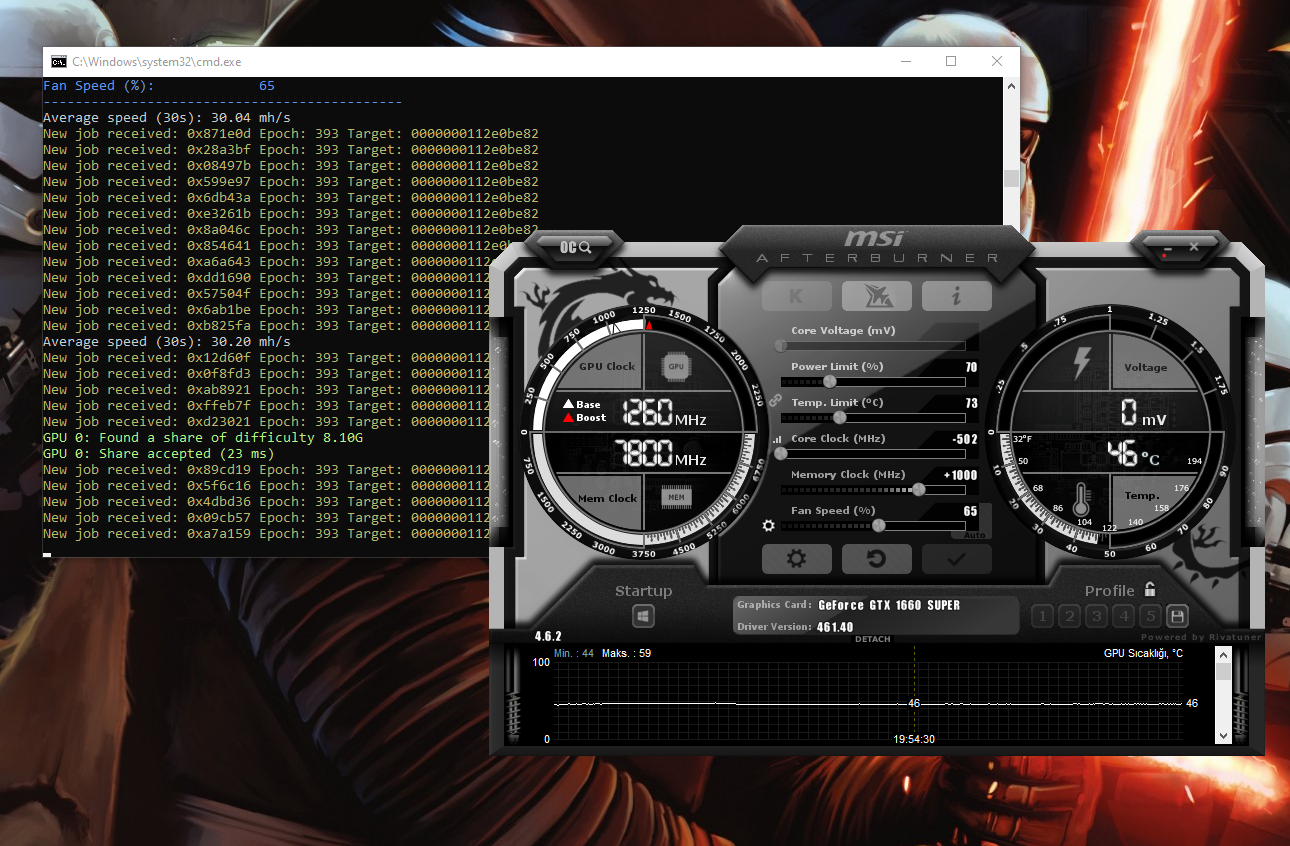Apply settings with the checkmark button
Viewport: 1290px width, 846px height.
click(957, 559)
